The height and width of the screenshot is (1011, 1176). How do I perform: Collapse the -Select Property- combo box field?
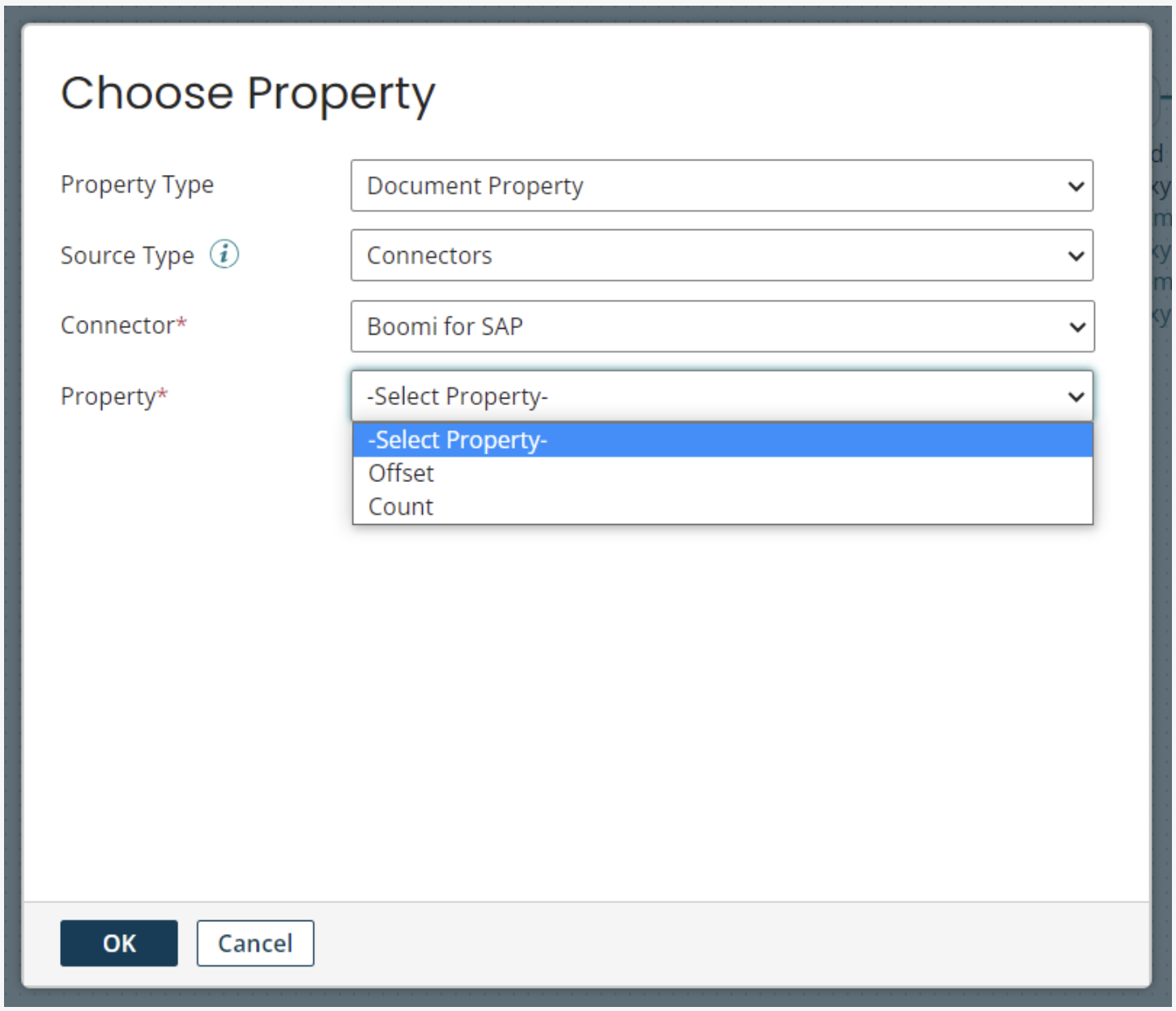point(713,396)
